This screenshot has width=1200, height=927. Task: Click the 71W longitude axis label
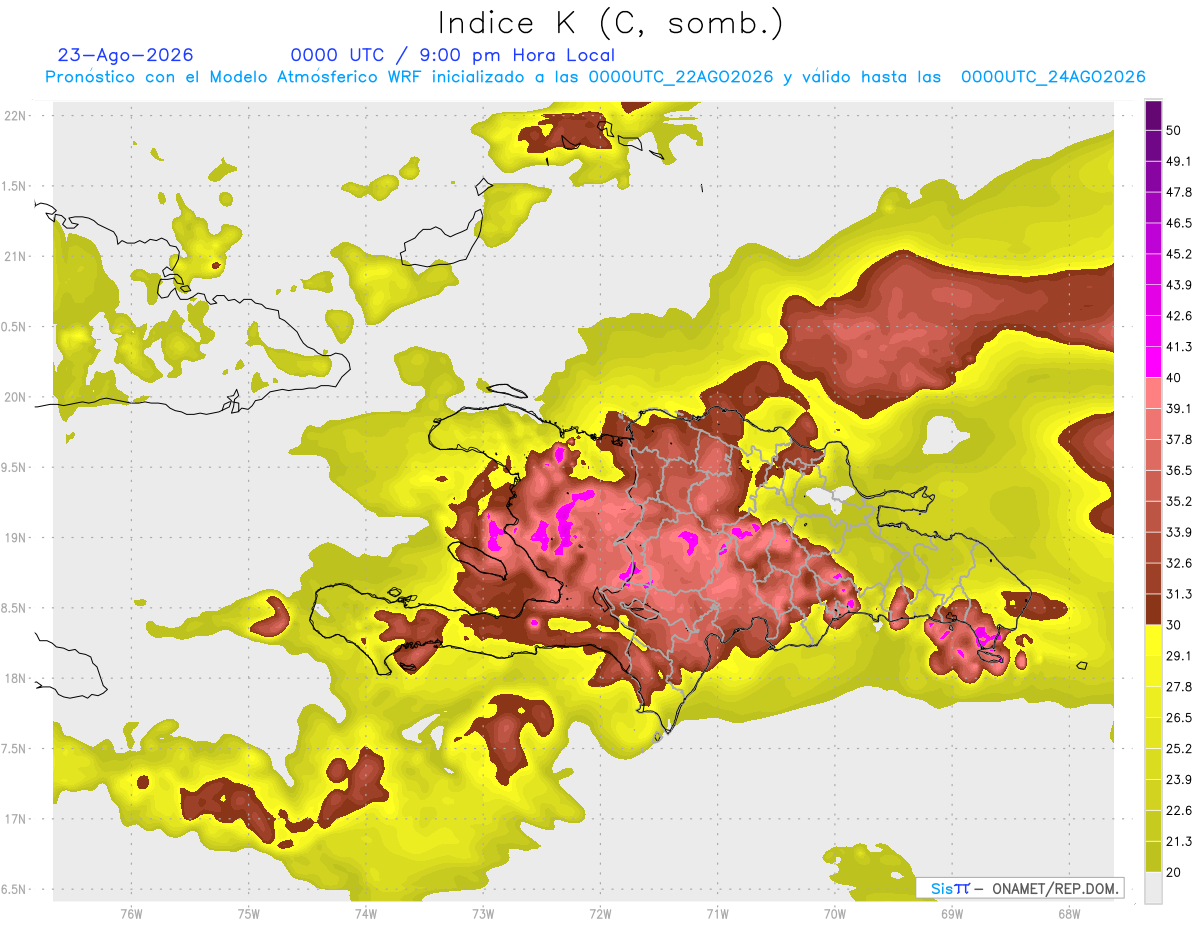coord(717,913)
